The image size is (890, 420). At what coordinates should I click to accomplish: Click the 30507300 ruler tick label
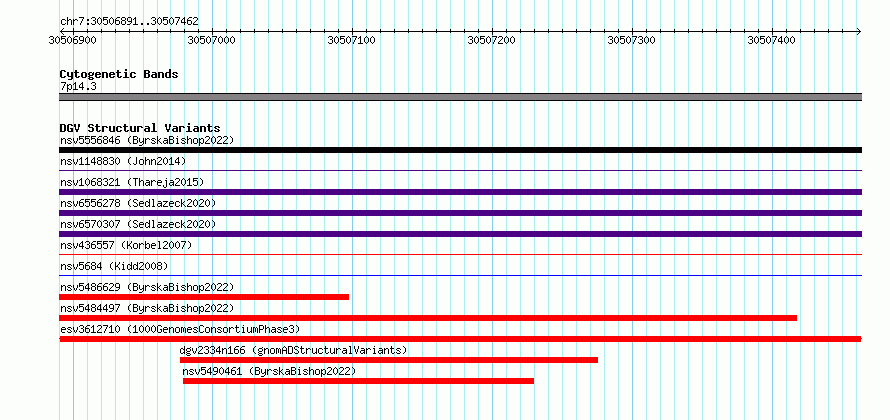[x=632, y=40]
